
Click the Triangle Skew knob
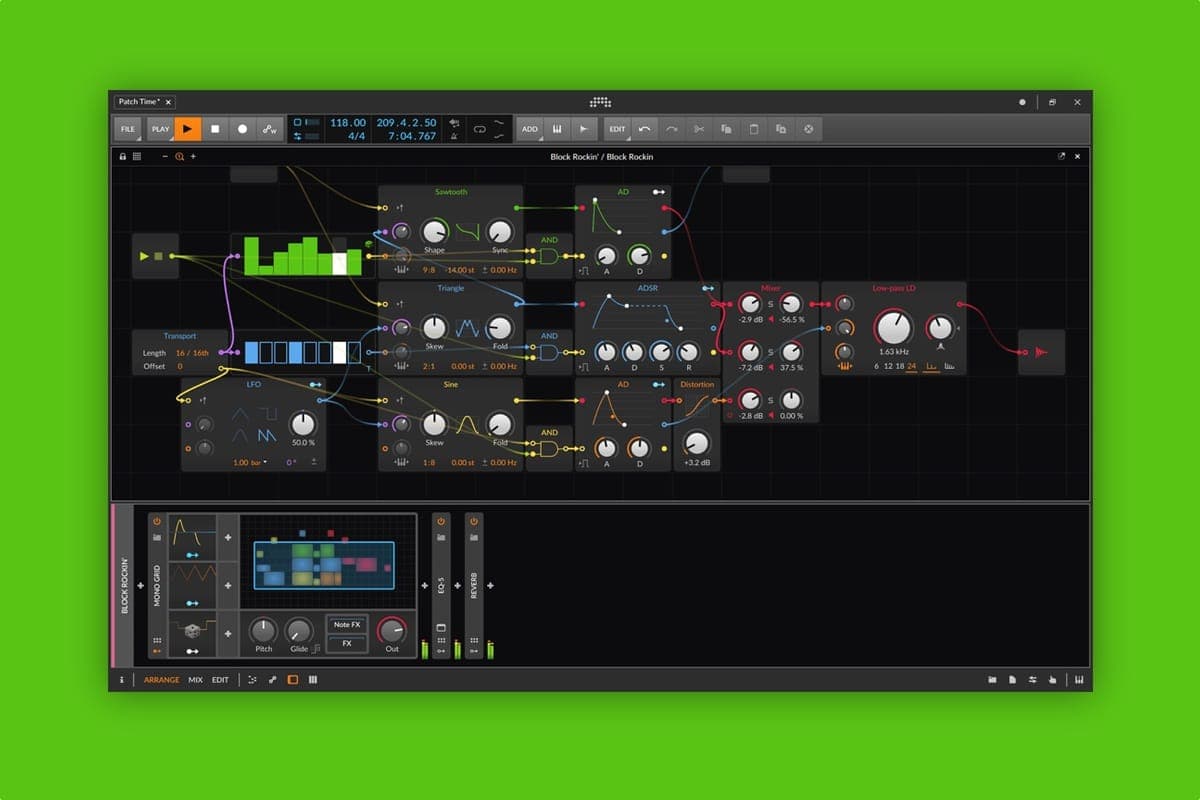pyautogui.click(x=434, y=328)
